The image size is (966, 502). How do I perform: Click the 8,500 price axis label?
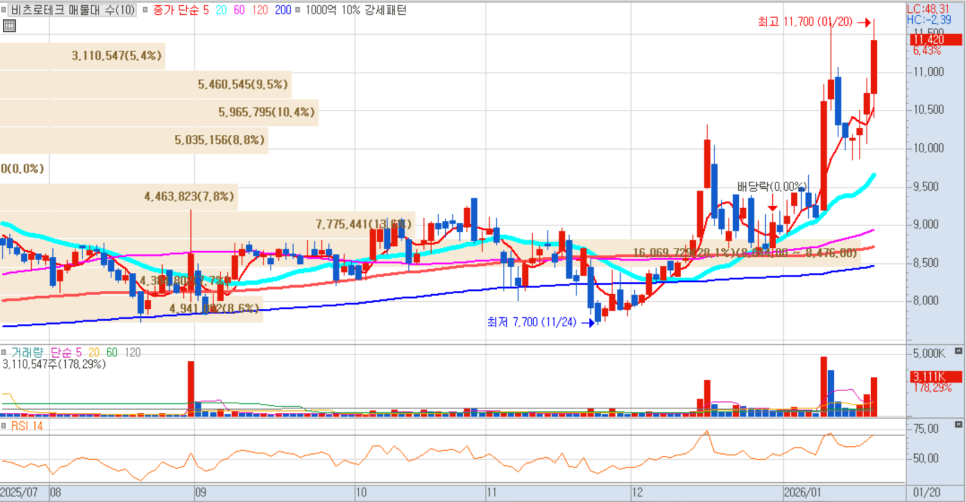point(926,263)
